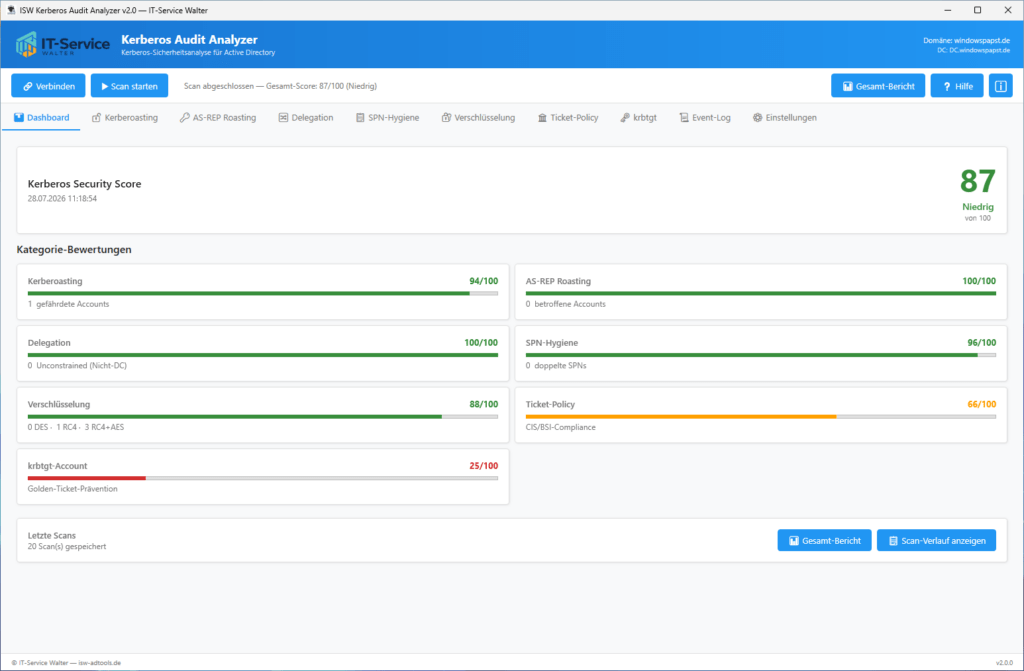Viewport: 1024px width, 671px height.
Task: Click the red krbtgt-Account progress bar
Action: click(x=263, y=478)
